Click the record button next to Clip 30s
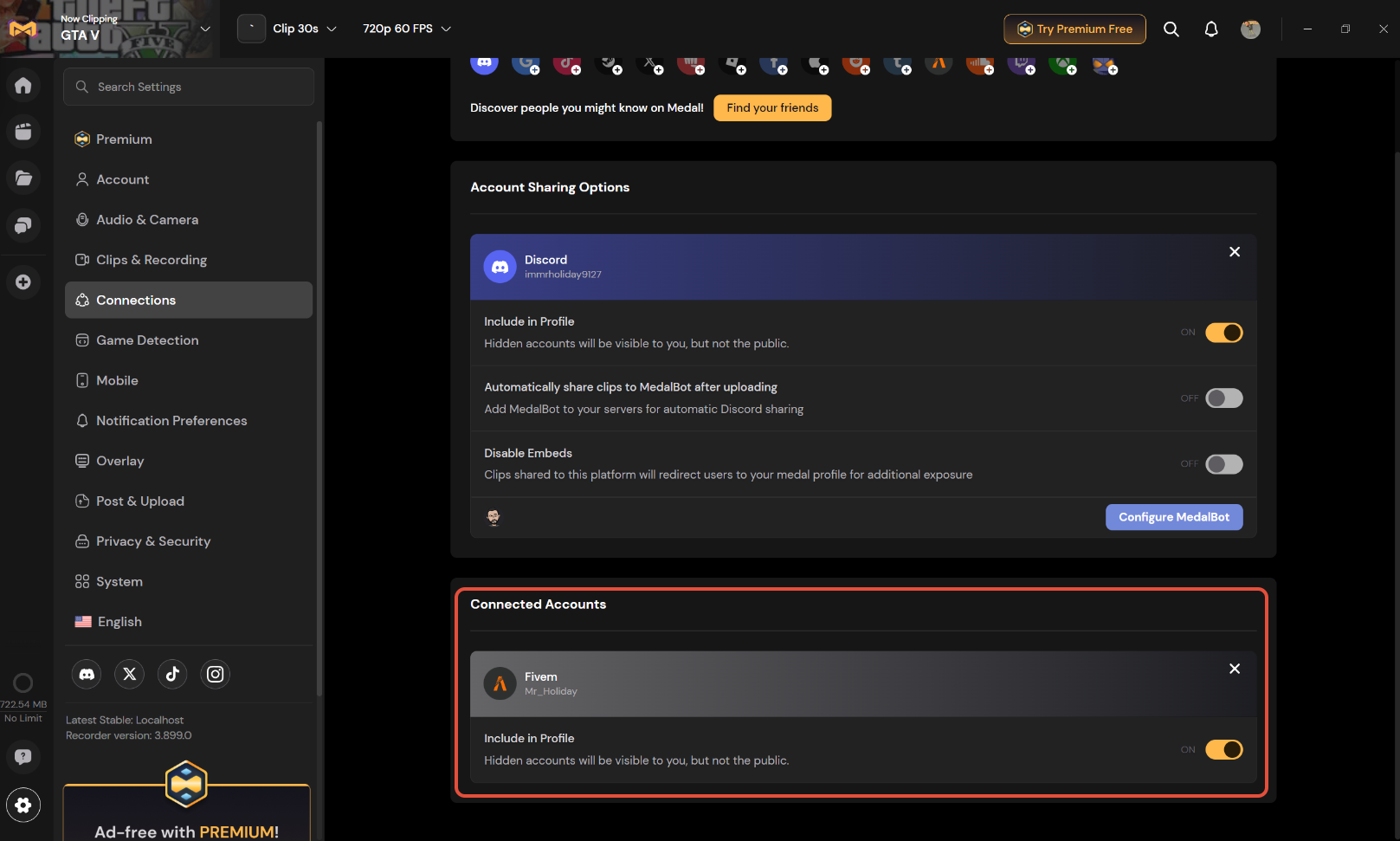 coord(251,29)
